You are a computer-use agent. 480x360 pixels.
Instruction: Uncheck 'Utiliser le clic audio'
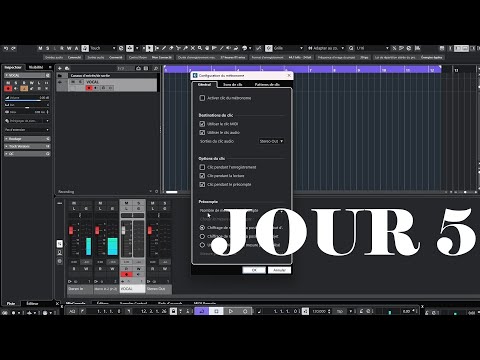click(202, 132)
